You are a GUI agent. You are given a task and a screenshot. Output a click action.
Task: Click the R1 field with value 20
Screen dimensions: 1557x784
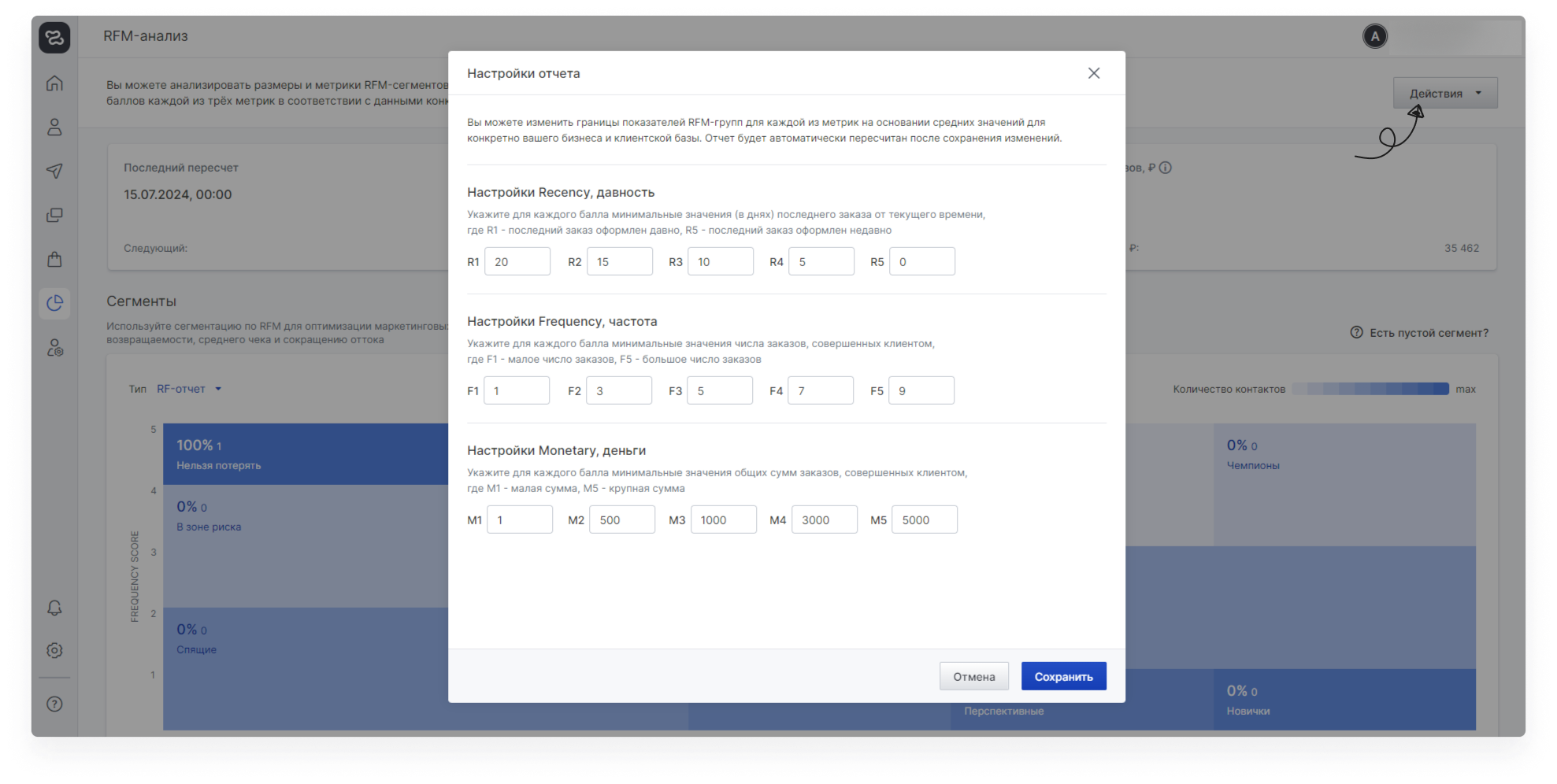click(517, 261)
